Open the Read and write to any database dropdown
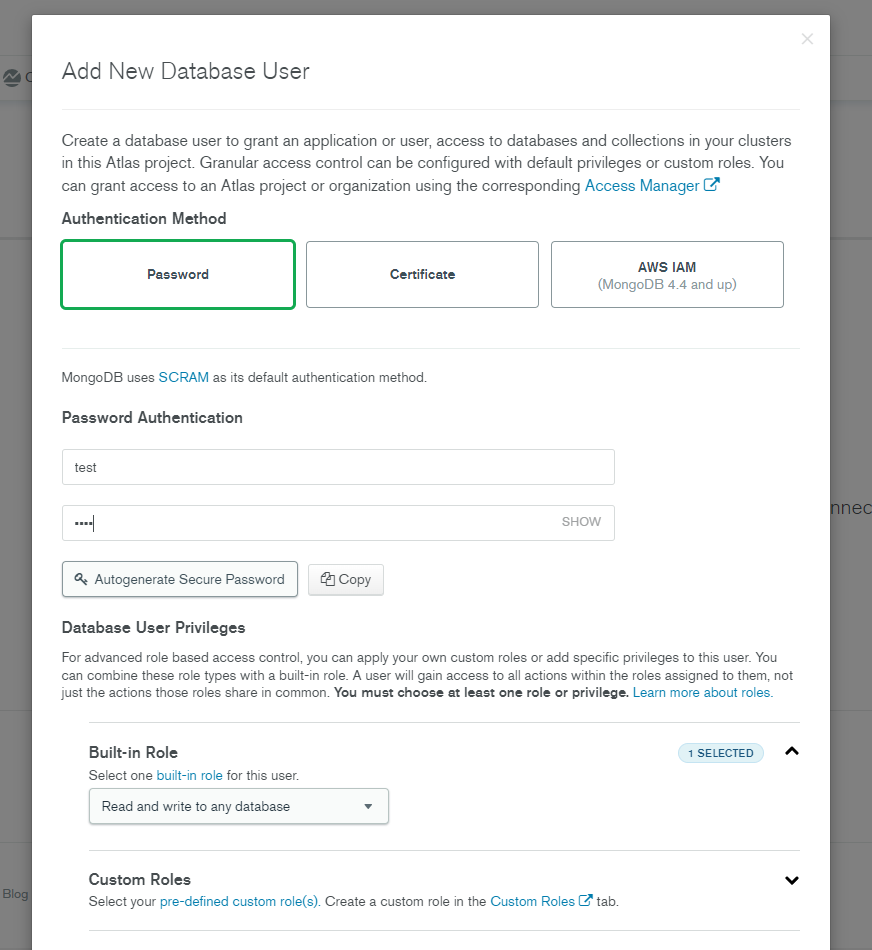This screenshot has height=950, width=872. click(x=239, y=806)
